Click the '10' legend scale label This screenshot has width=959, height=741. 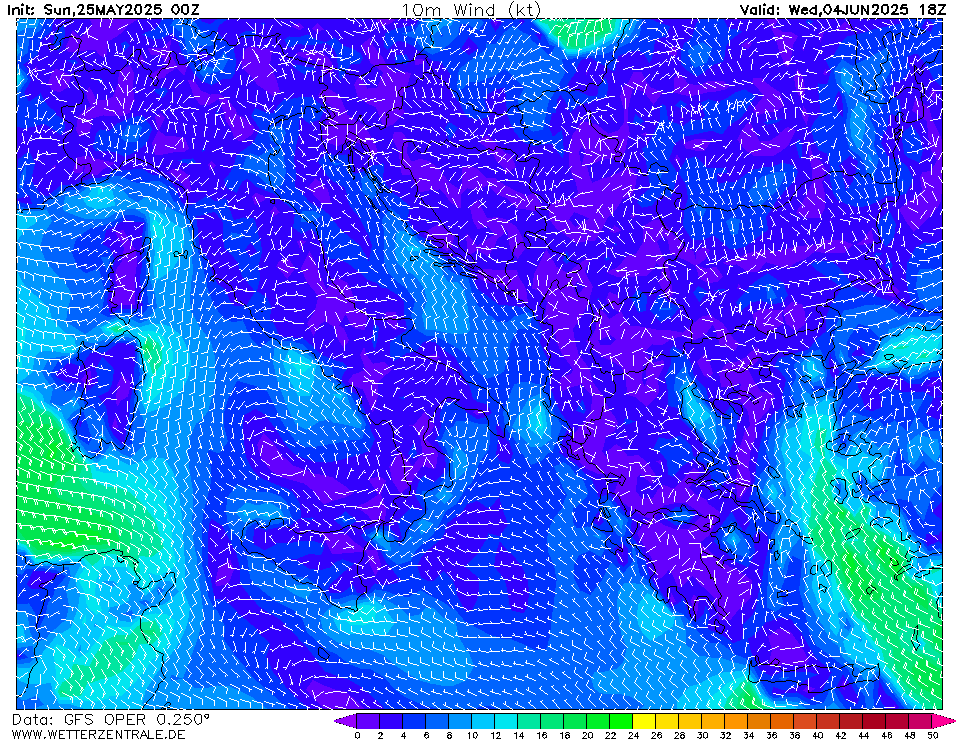click(x=472, y=735)
